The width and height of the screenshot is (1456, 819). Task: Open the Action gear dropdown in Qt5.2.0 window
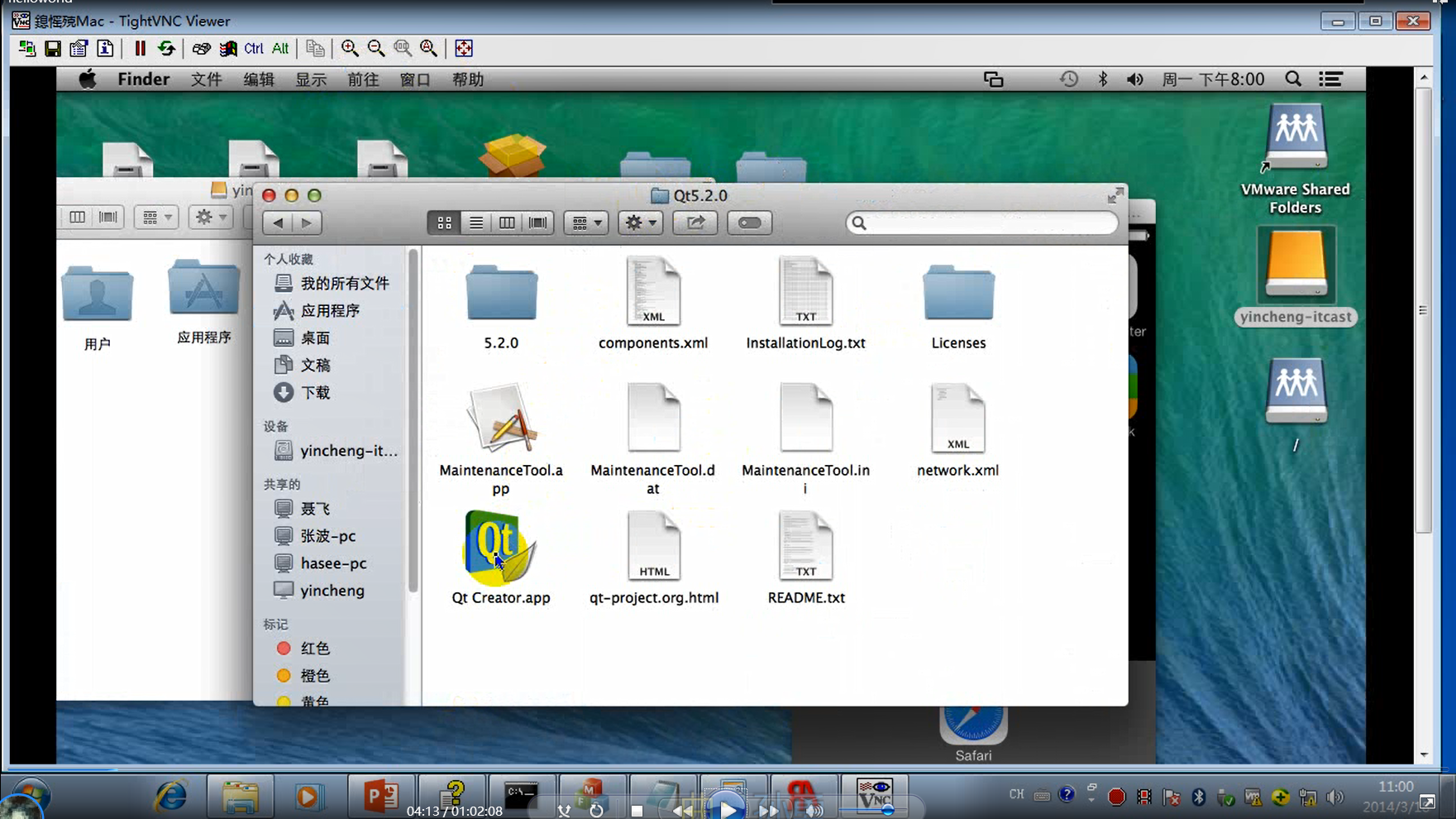641,223
